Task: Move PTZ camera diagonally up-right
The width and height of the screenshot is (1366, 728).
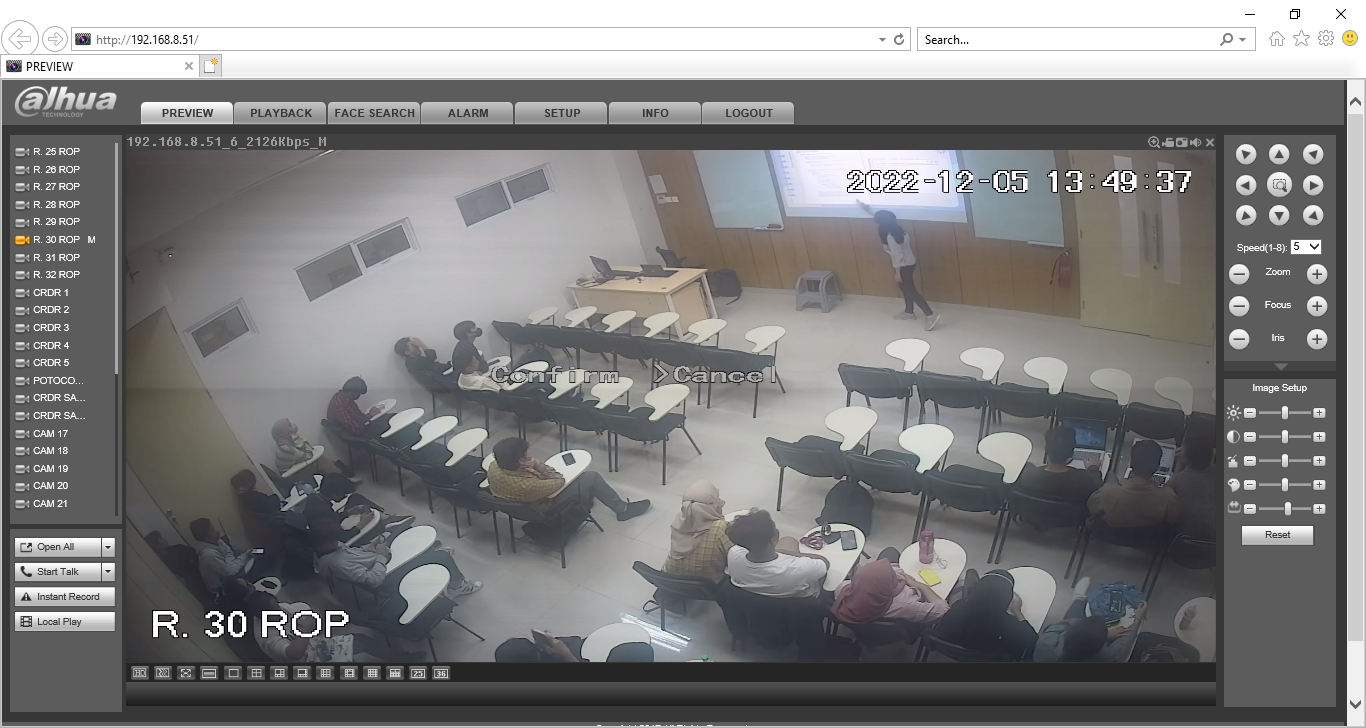Action: pyautogui.click(x=1313, y=154)
